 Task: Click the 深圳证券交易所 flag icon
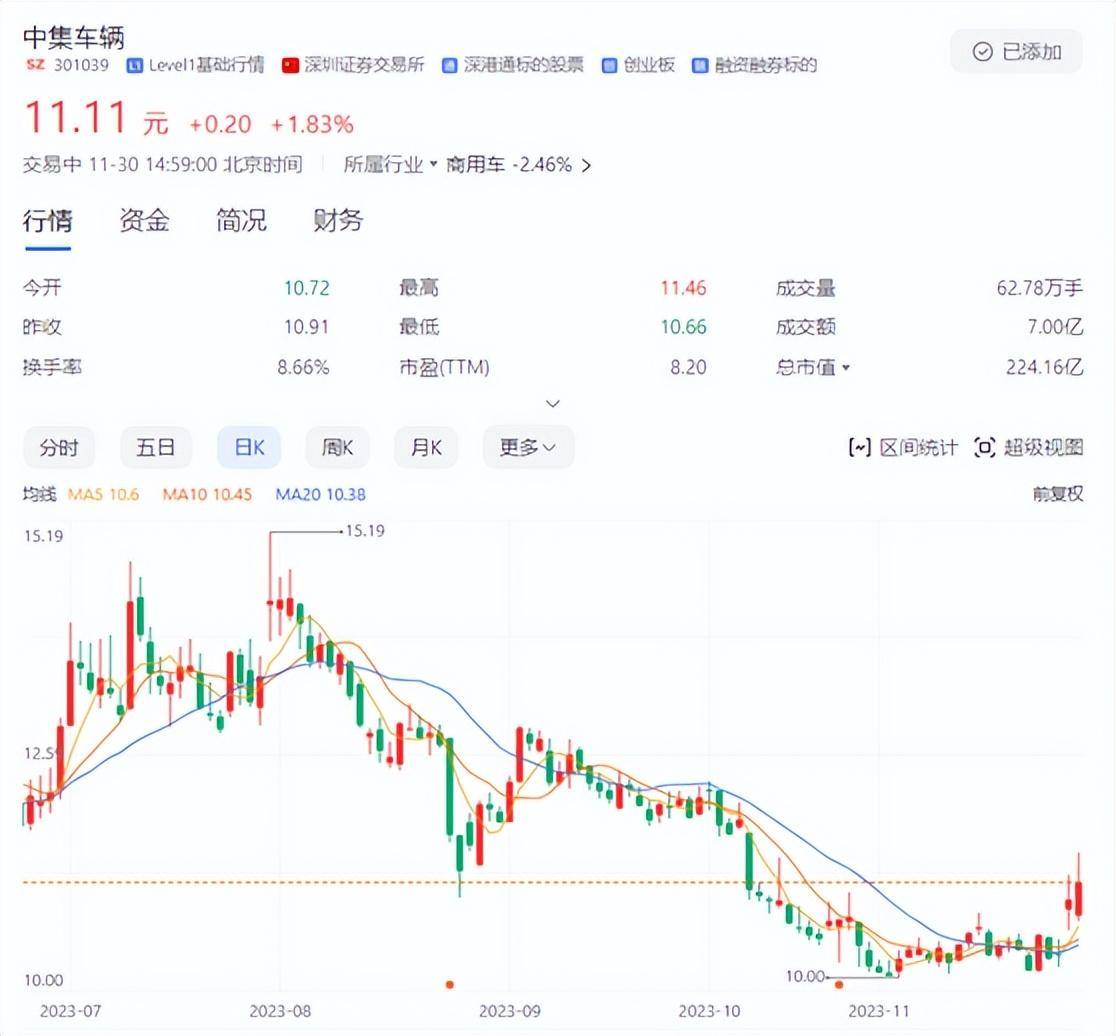(x=290, y=65)
